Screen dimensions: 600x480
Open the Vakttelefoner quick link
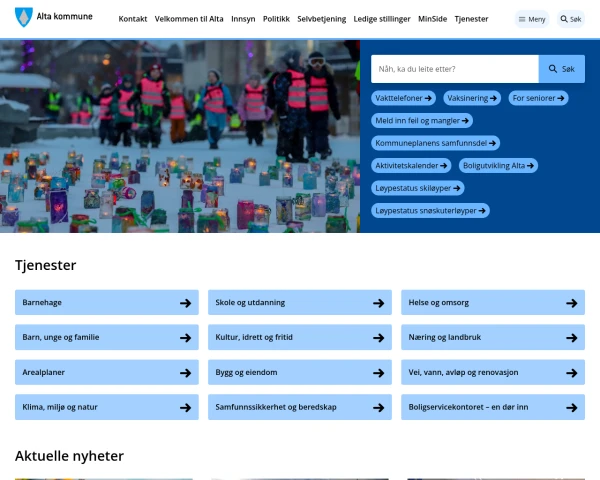pos(404,98)
